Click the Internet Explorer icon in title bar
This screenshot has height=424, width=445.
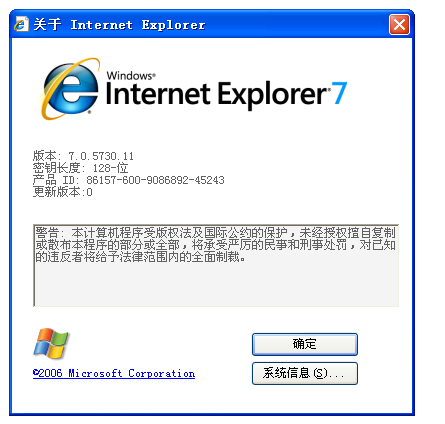[x=21, y=24]
